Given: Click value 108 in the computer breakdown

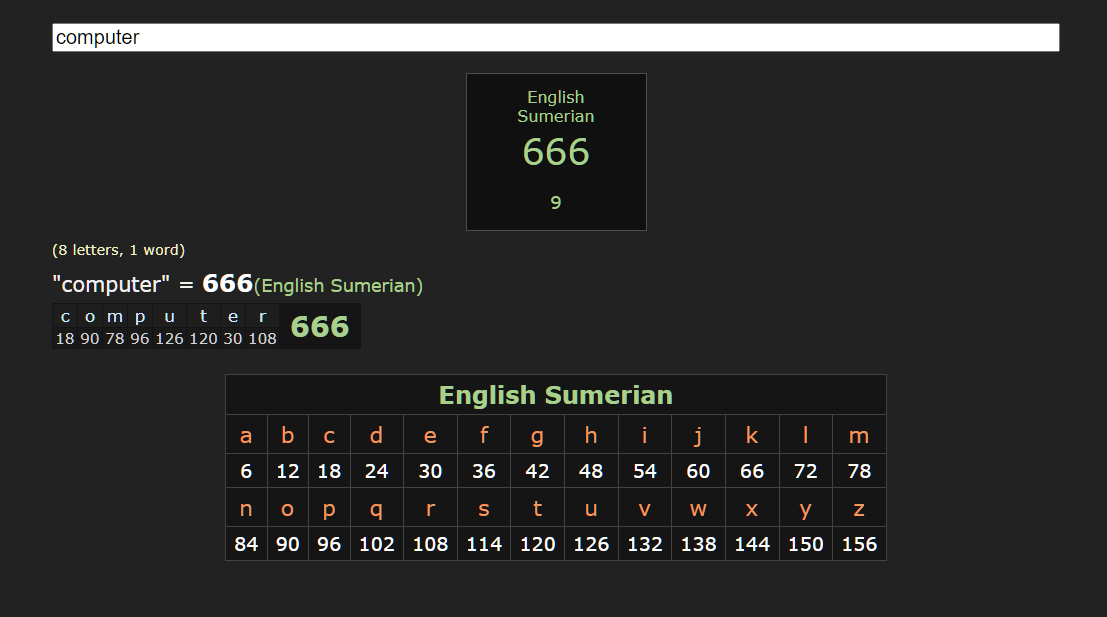Looking at the screenshot, I should coord(263,339).
